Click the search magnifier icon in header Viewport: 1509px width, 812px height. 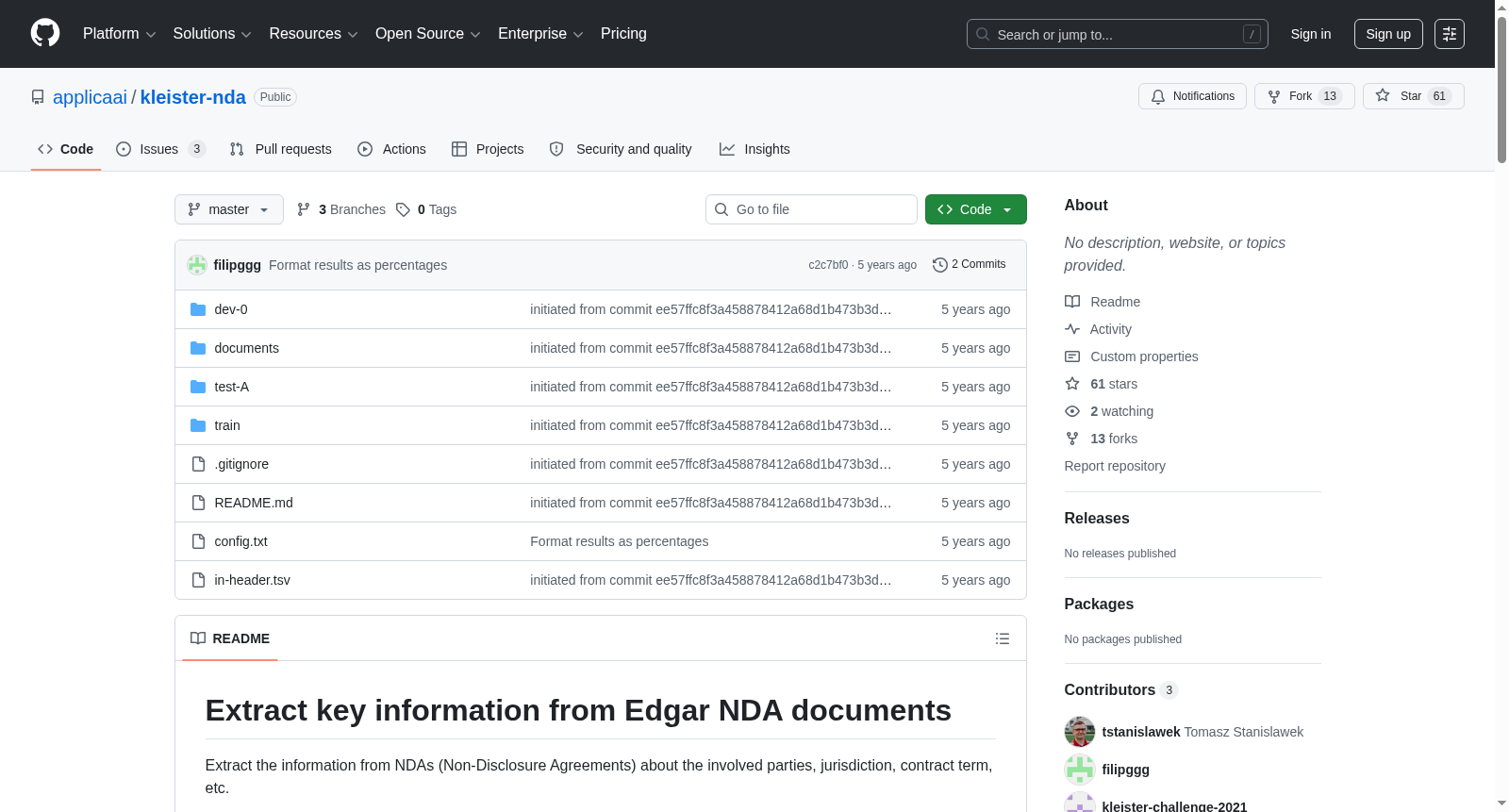tap(983, 34)
